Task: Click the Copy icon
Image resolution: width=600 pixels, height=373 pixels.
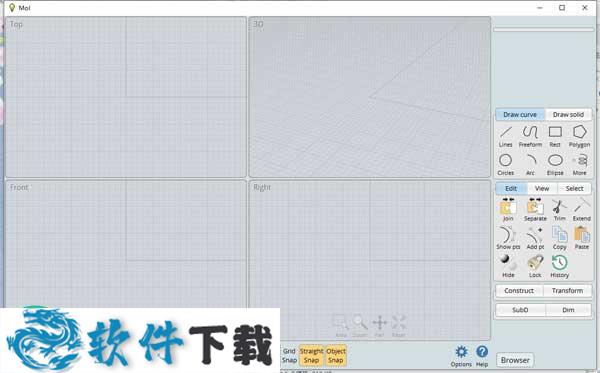Action: [559, 238]
